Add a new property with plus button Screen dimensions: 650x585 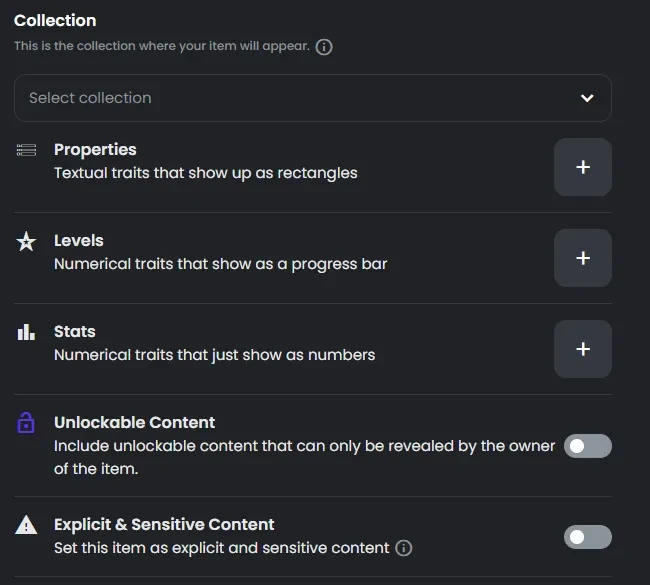[x=583, y=167]
